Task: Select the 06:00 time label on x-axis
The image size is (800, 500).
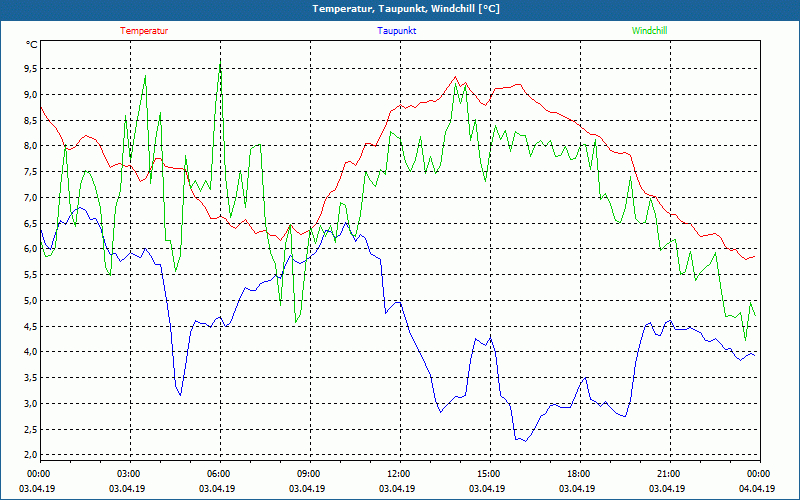Action: click(x=219, y=473)
